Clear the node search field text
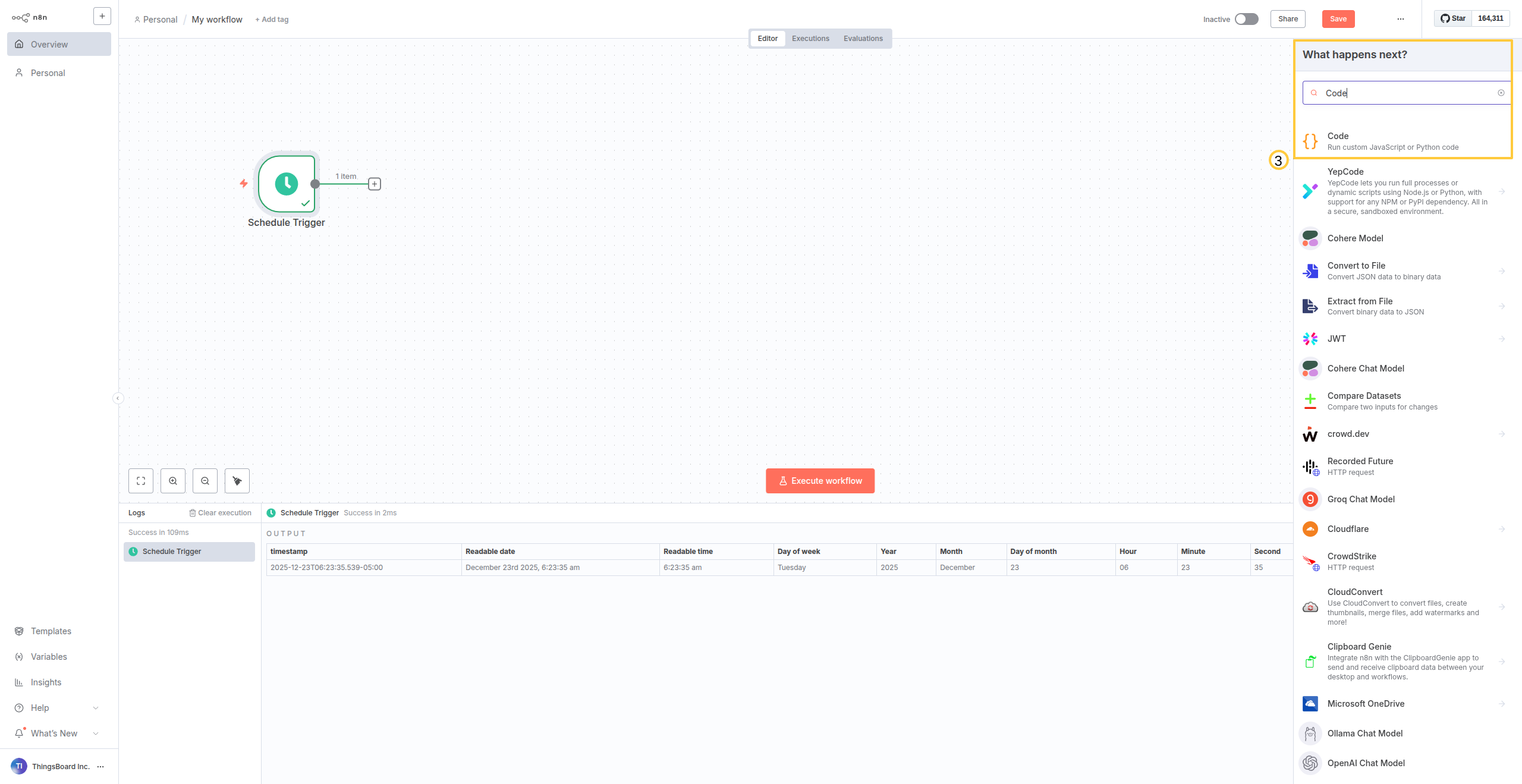This screenshot has height=784, width=1522. coord(1501,93)
